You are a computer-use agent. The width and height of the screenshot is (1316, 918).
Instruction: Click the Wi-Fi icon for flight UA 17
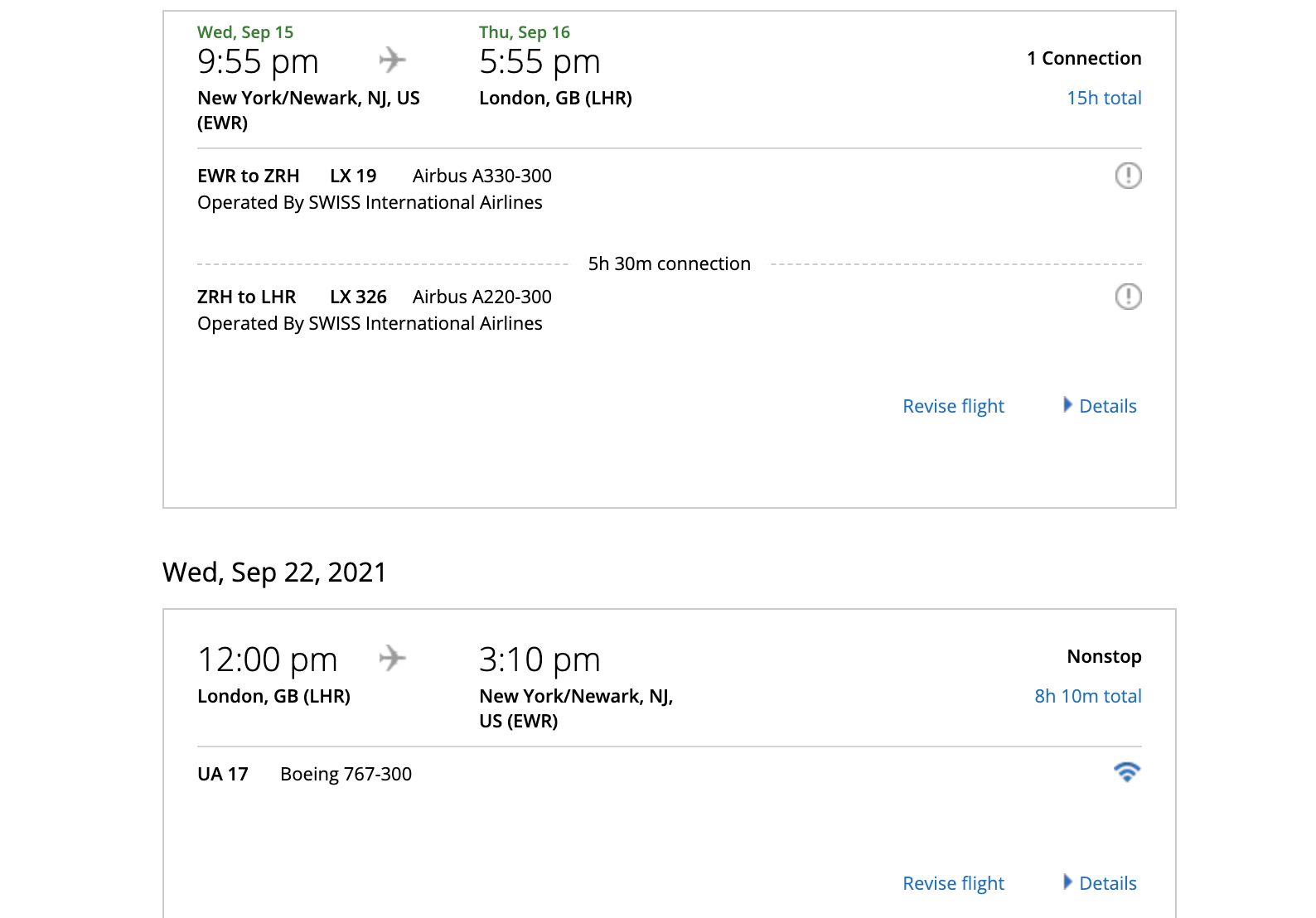(x=1127, y=772)
